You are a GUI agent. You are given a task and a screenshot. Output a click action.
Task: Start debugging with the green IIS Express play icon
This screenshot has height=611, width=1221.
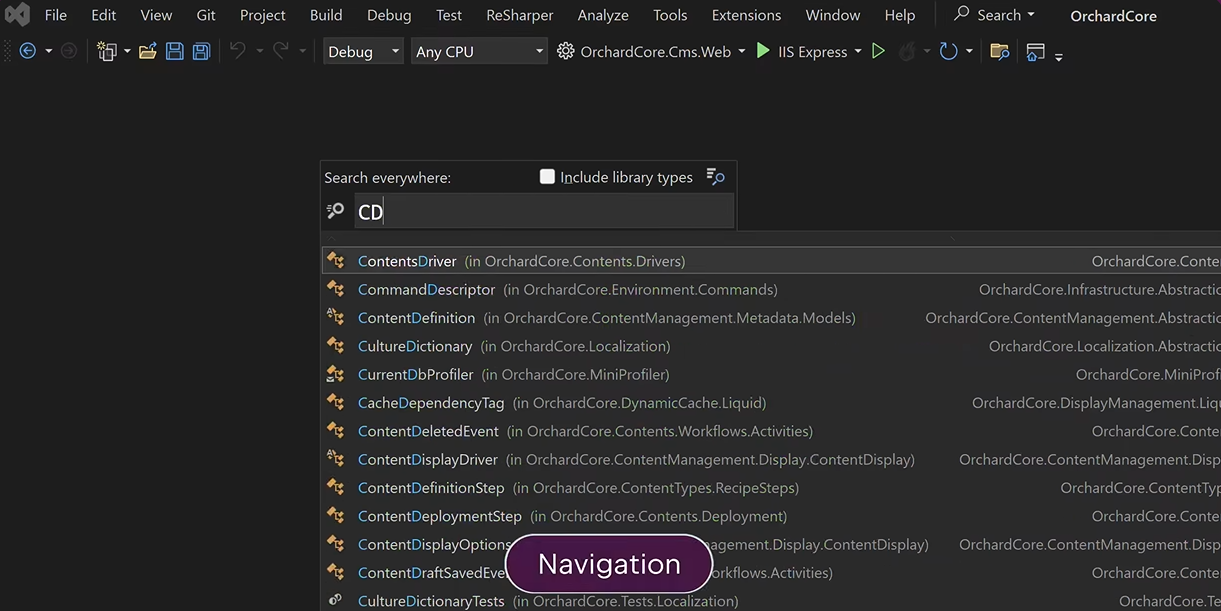(x=763, y=51)
